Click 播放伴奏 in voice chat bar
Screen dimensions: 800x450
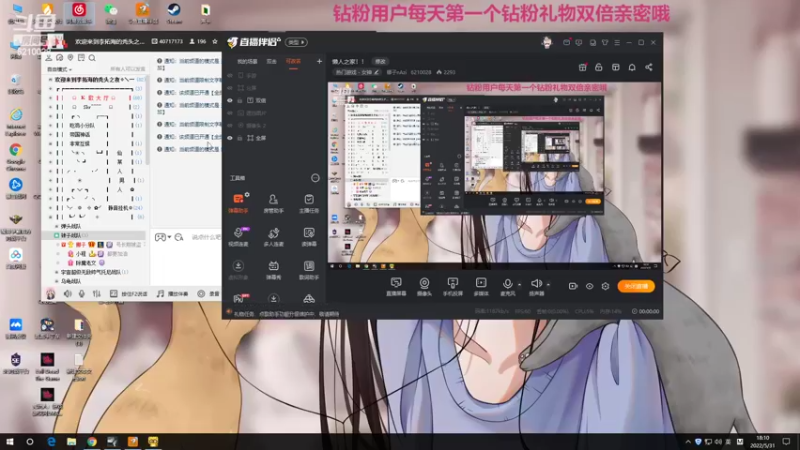click(172, 294)
